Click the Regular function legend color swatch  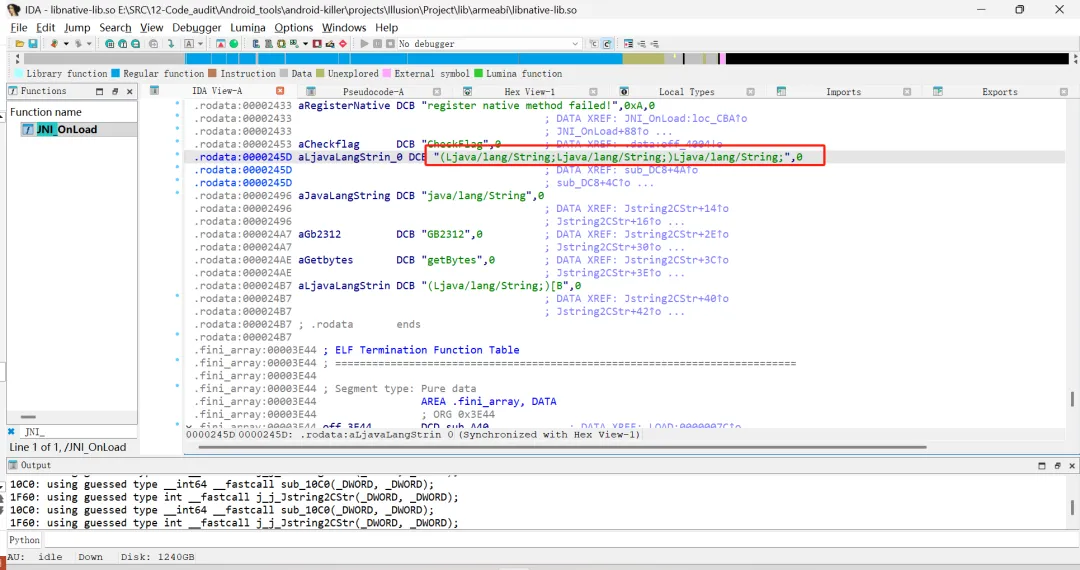pyautogui.click(x=116, y=74)
